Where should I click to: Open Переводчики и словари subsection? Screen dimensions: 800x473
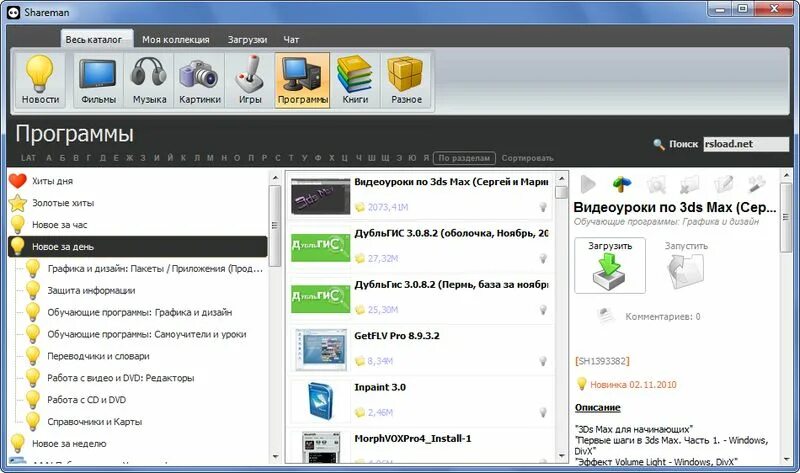pos(98,356)
